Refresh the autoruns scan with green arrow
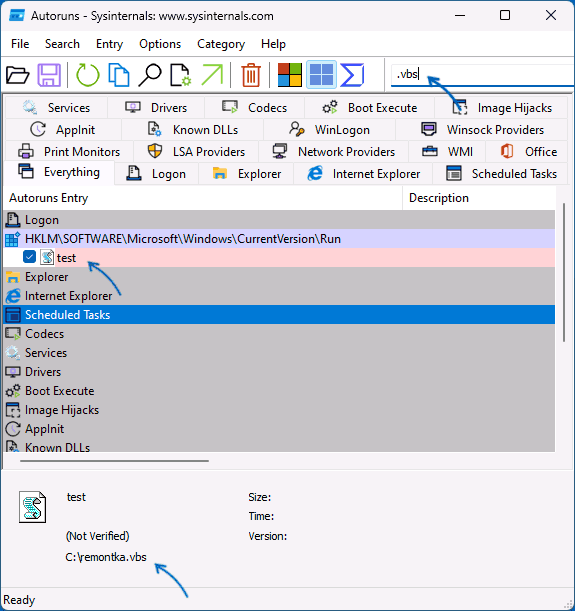This screenshot has height=611, width=575. point(88,74)
